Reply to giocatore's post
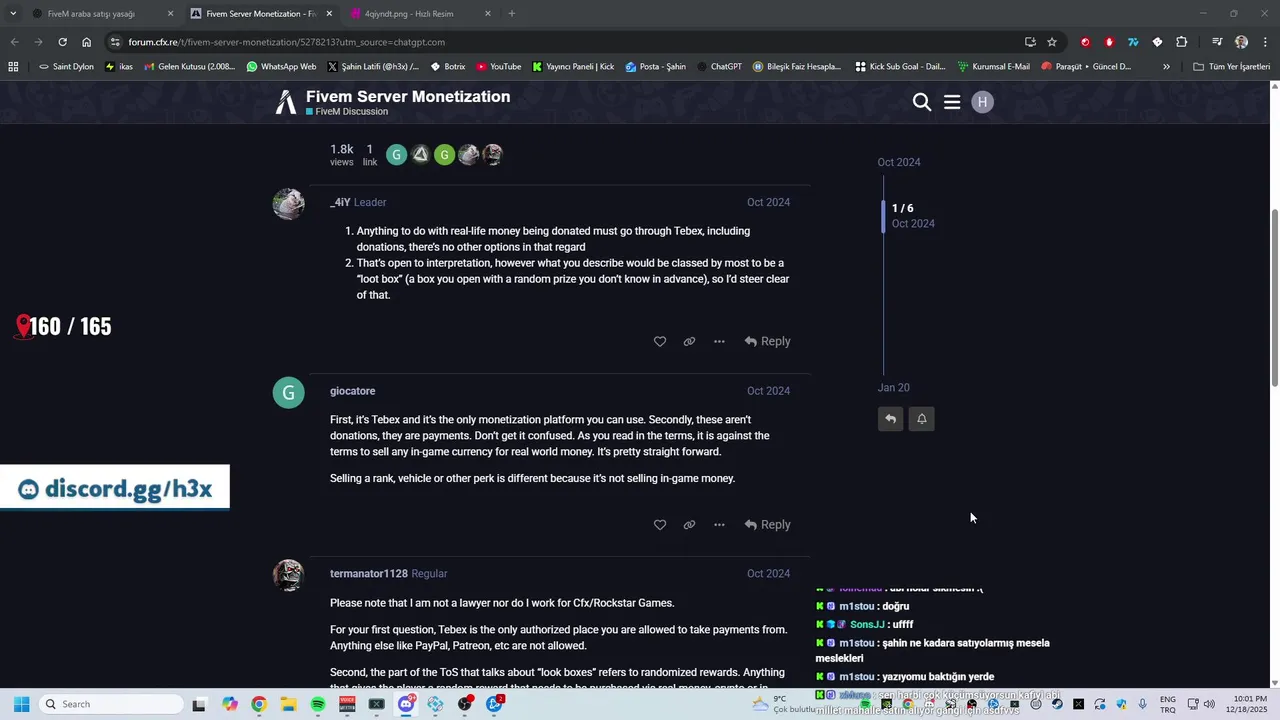 767,524
